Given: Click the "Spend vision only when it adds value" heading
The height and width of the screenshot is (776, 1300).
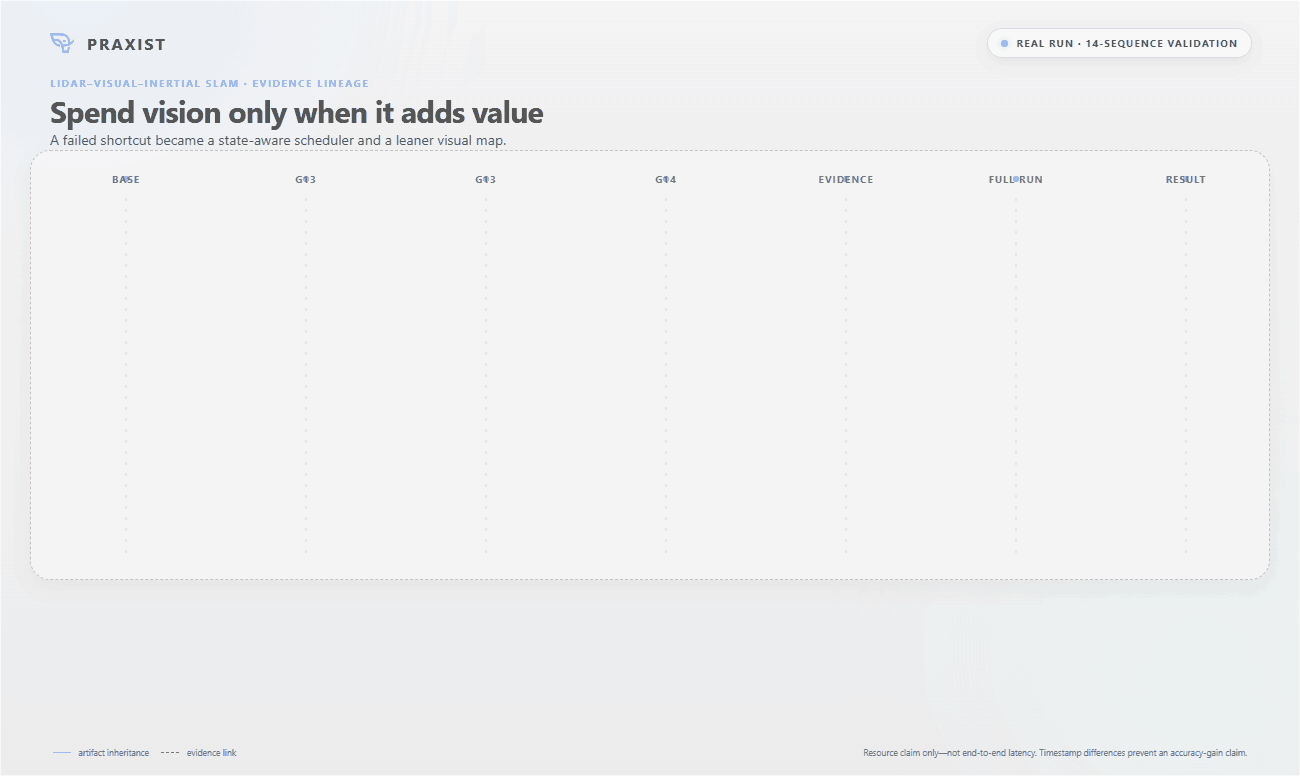Looking at the screenshot, I should (297, 112).
